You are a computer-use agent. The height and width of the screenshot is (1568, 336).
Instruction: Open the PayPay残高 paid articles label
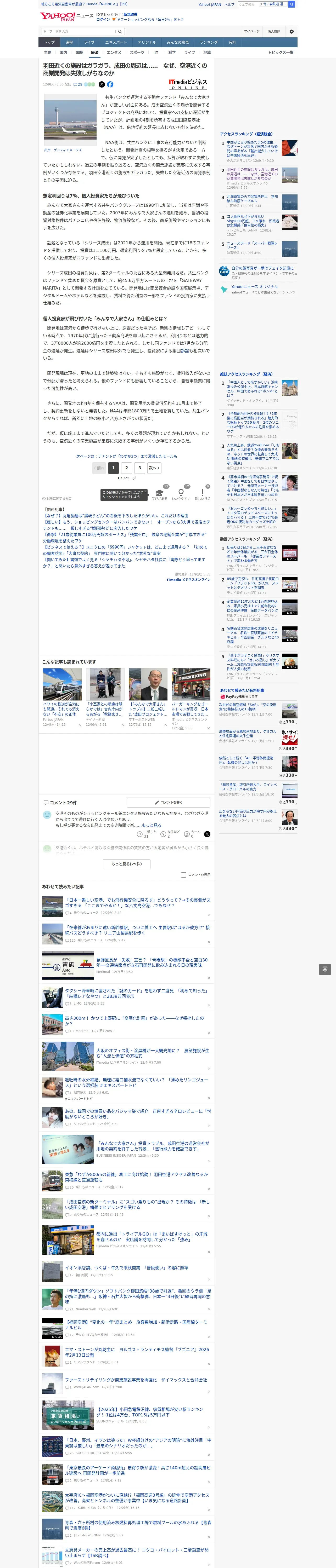pyautogui.click(x=238, y=696)
